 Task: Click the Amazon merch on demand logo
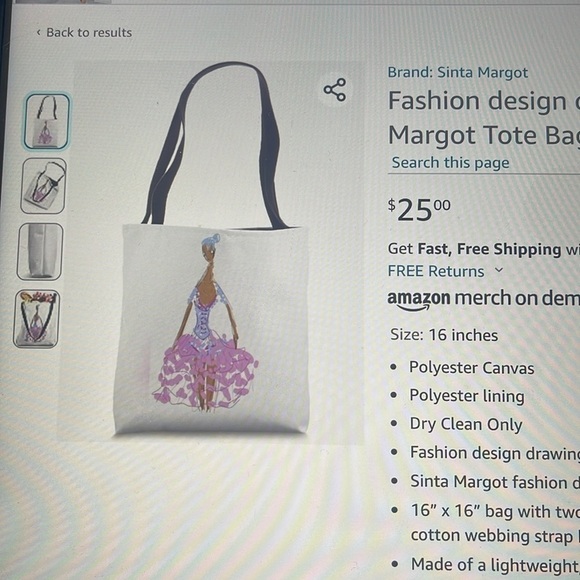(483, 300)
